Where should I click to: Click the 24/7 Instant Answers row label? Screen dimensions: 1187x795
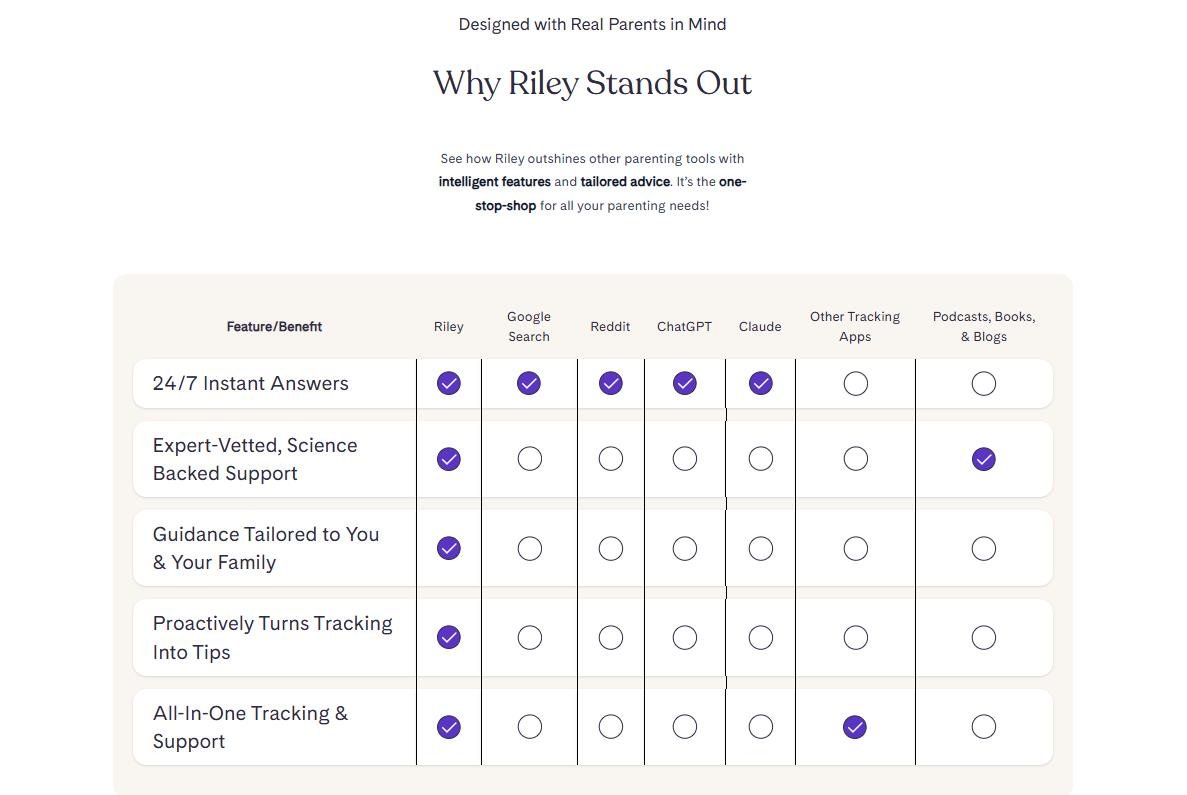(x=250, y=384)
